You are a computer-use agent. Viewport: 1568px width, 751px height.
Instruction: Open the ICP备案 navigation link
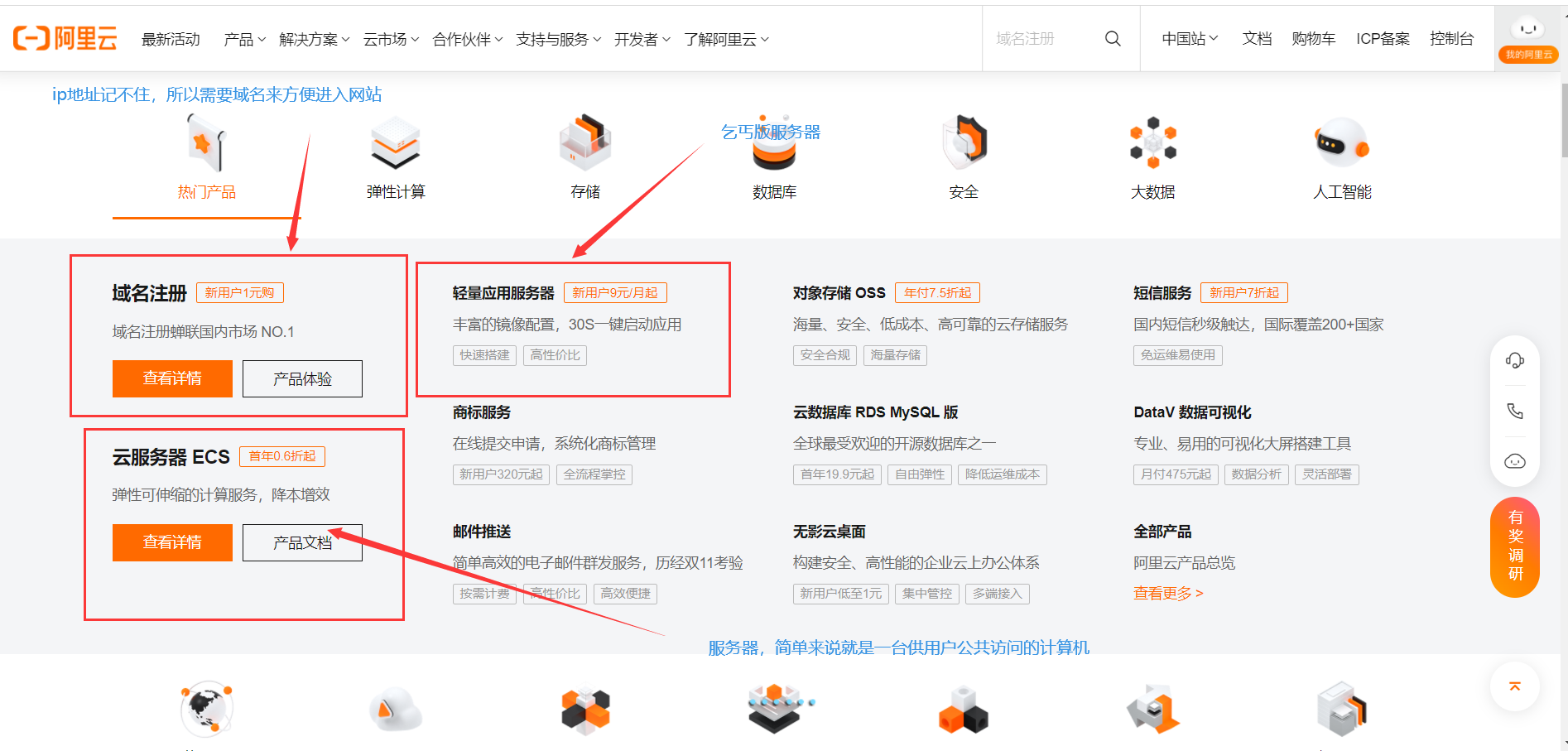point(1383,39)
